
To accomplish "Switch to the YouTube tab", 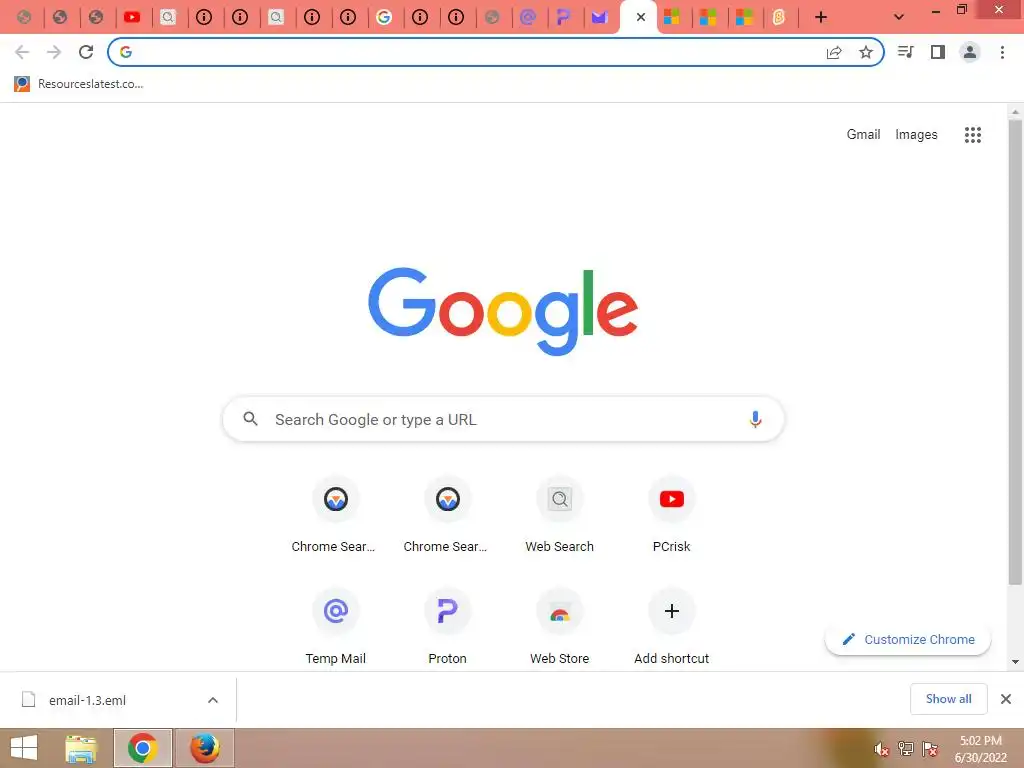I will coord(132,17).
